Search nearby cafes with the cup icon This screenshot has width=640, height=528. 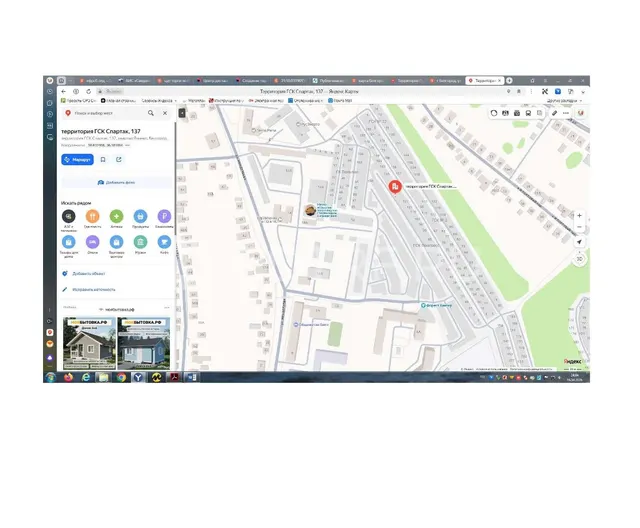click(x=164, y=242)
